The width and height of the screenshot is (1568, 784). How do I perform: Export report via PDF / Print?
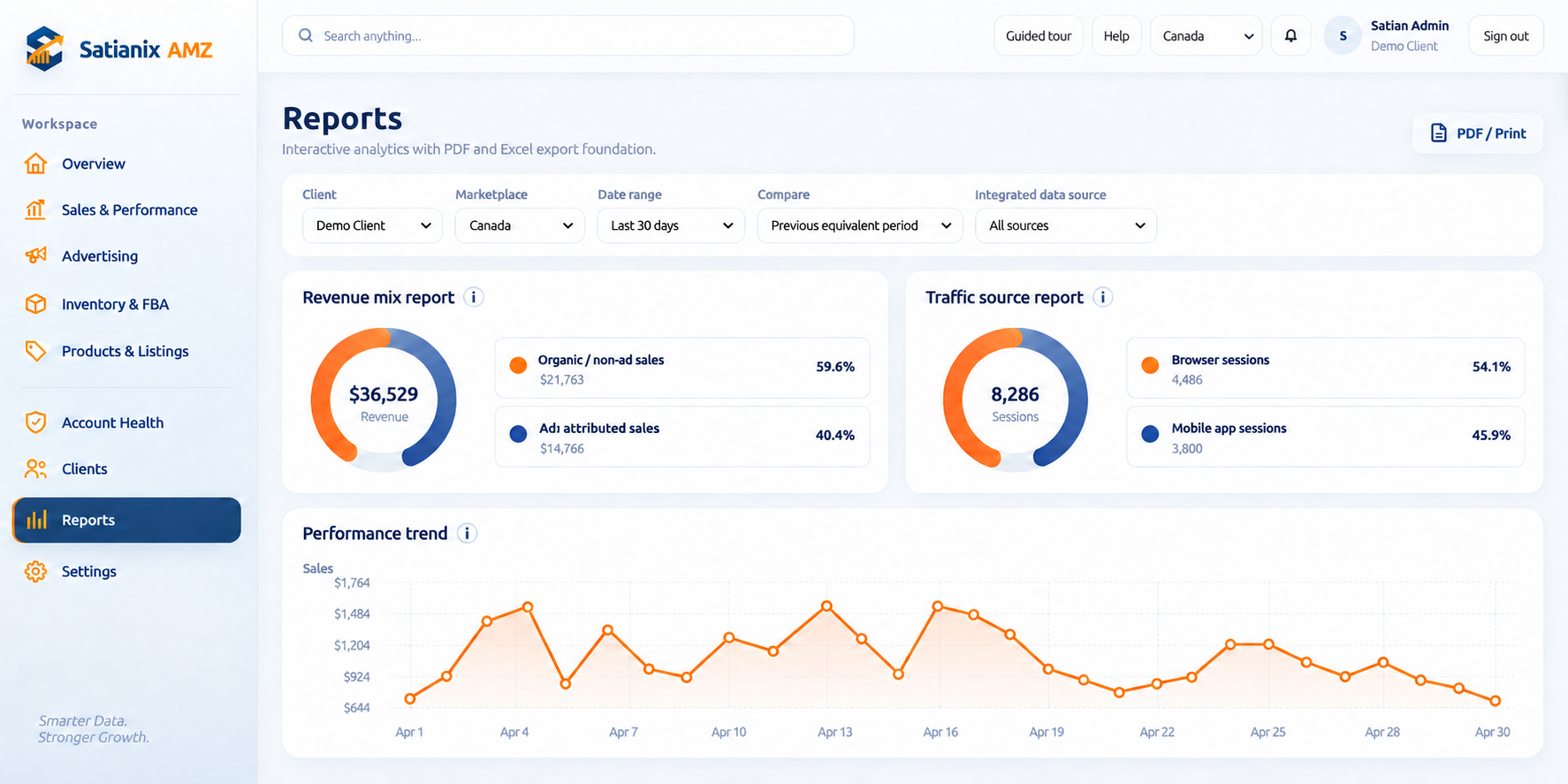tap(1478, 133)
